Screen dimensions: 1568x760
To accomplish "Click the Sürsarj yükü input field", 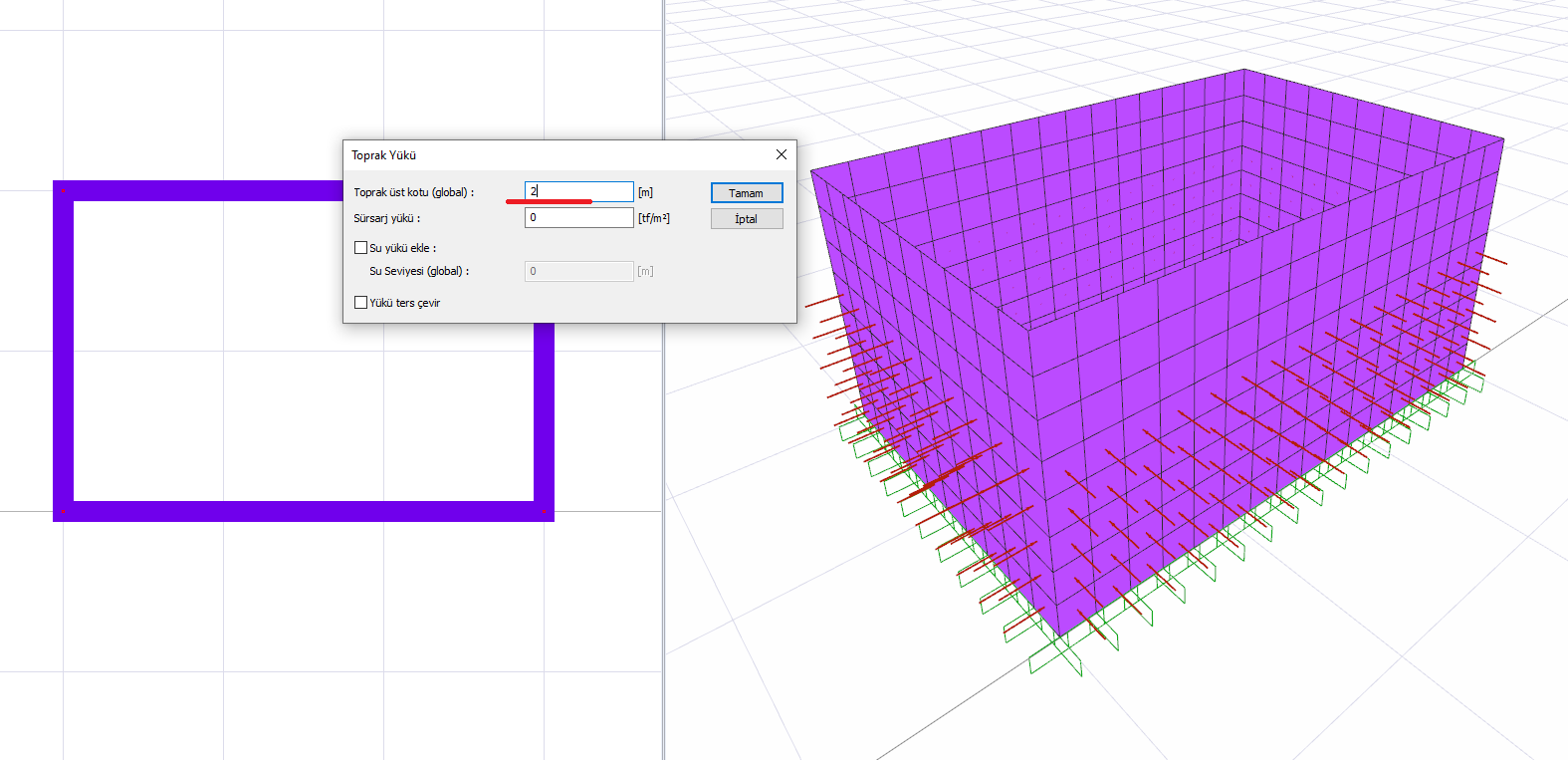I will pyautogui.click(x=579, y=217).
